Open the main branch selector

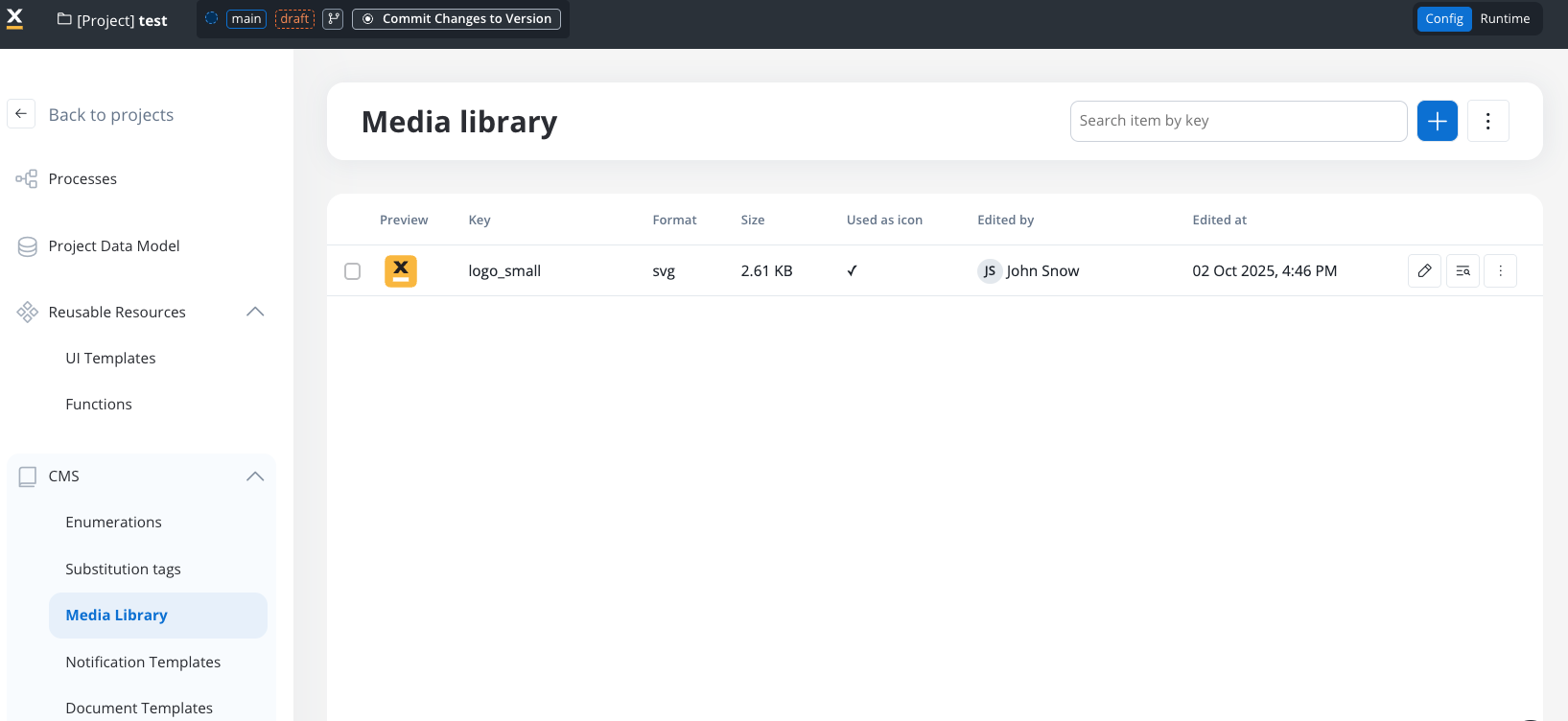(x=246, y=19)
